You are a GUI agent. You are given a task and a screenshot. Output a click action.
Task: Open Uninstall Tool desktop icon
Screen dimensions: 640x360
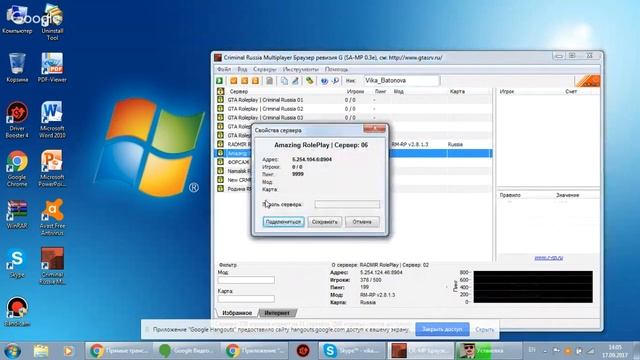[52, 21]
